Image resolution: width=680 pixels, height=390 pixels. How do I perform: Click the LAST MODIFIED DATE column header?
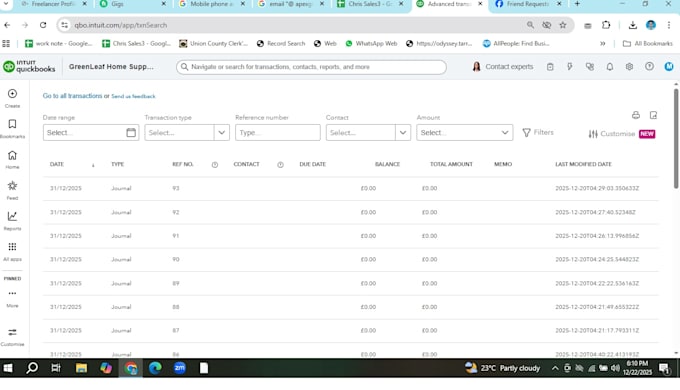pos(583,164)
